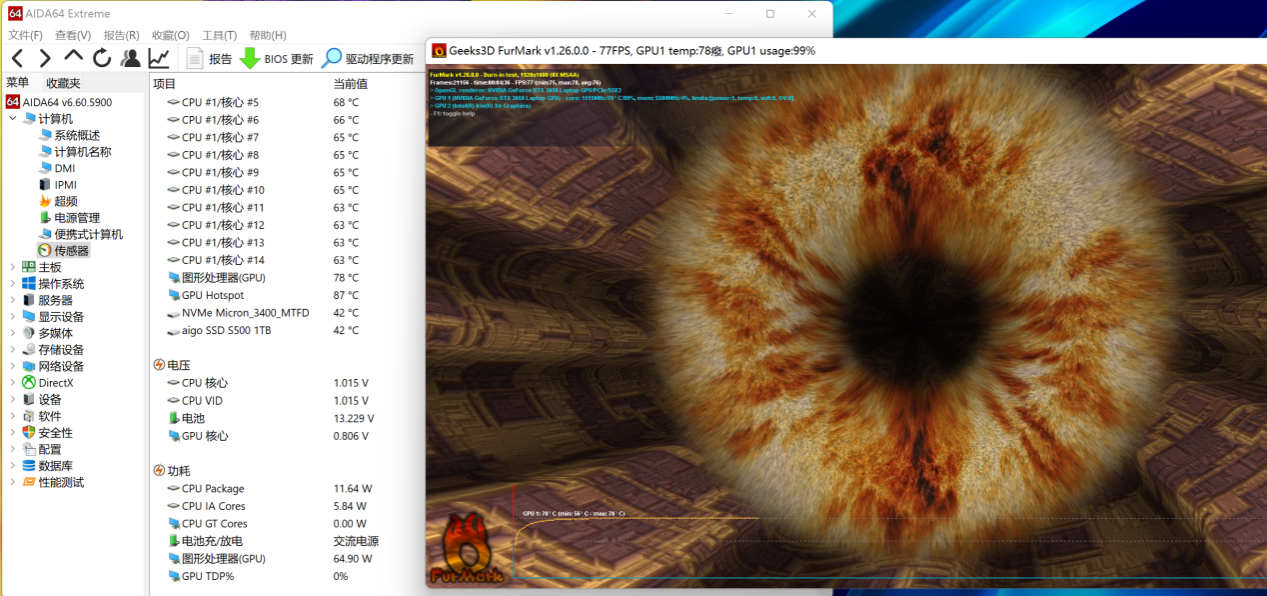Select 电源管理 in the tree

(x=69, y=218)
